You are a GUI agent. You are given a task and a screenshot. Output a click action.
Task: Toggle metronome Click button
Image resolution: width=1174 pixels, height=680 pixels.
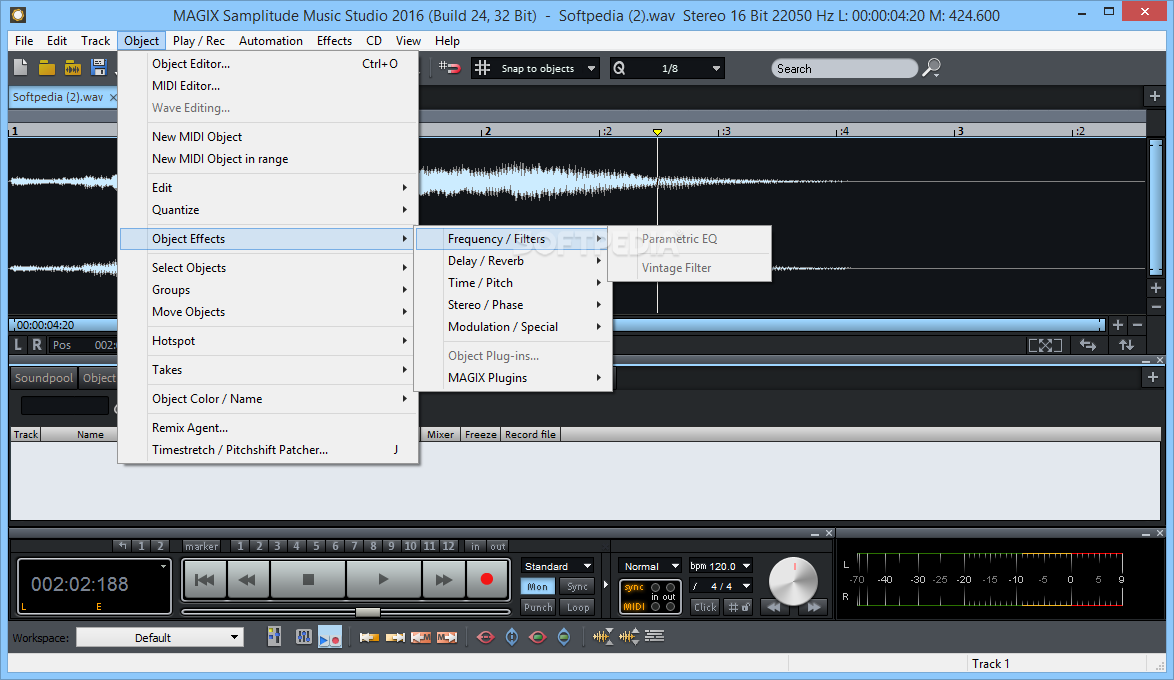(705, 607)
